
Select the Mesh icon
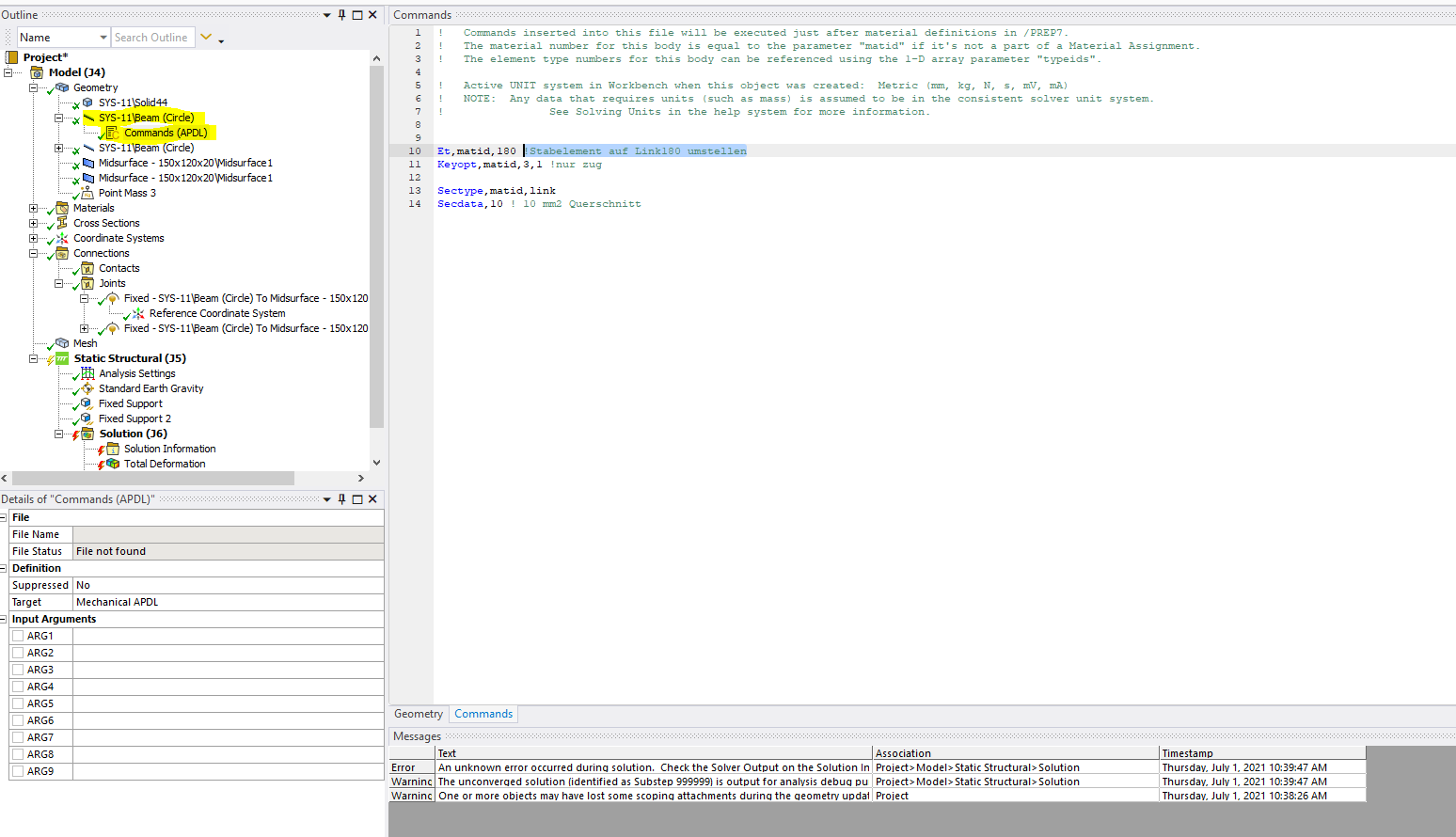pyautogui.click(x=62, y=343)
